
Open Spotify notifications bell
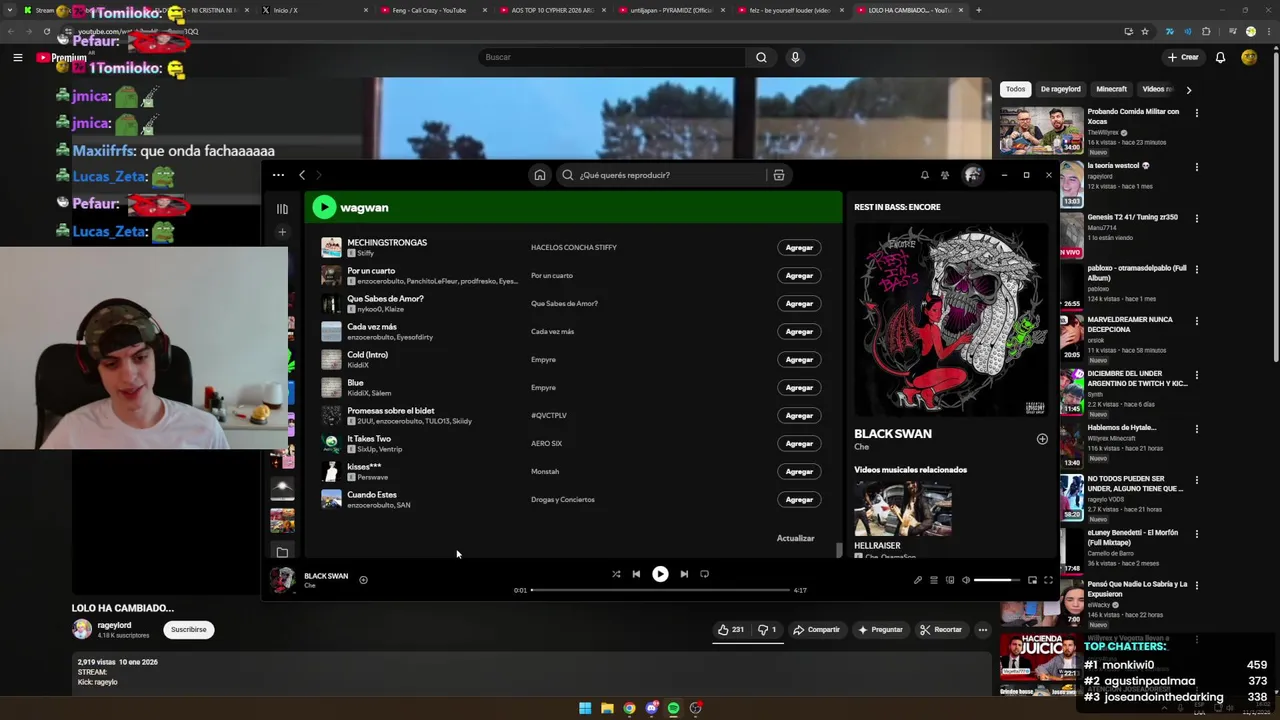pyautogui.click(x=924, y=175)
